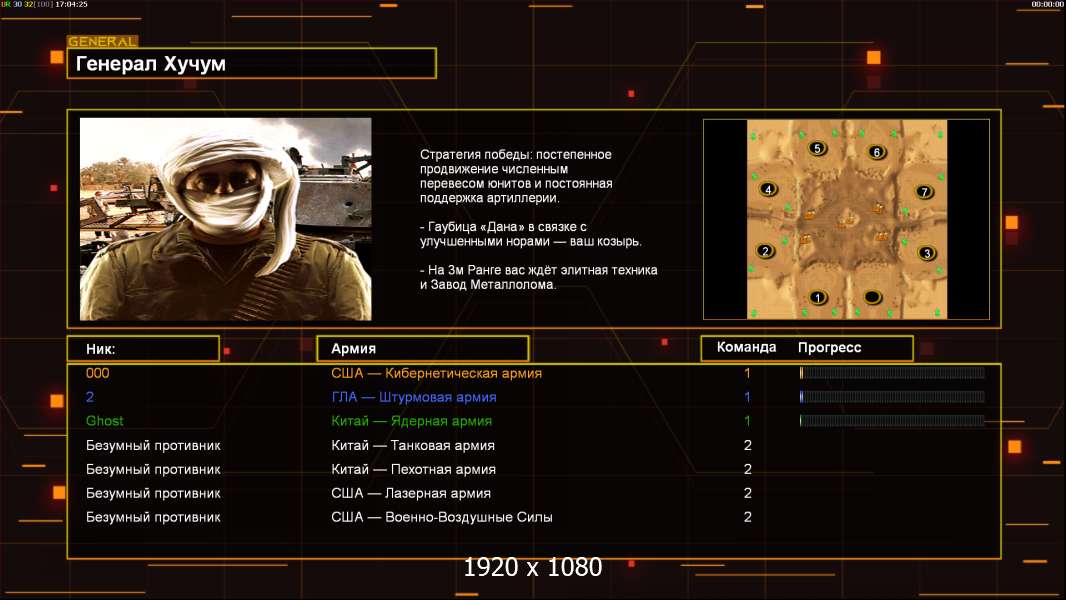This screenshot has height=600, width=1066.
Task: Click the desert minimap preview
Action: coord(846,219)
